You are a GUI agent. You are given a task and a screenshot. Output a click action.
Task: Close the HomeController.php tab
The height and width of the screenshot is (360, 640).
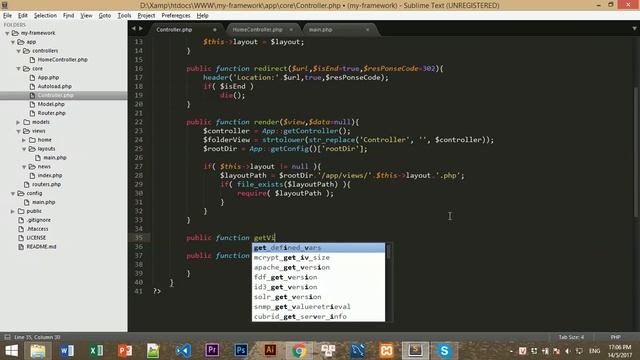(291, 29)
